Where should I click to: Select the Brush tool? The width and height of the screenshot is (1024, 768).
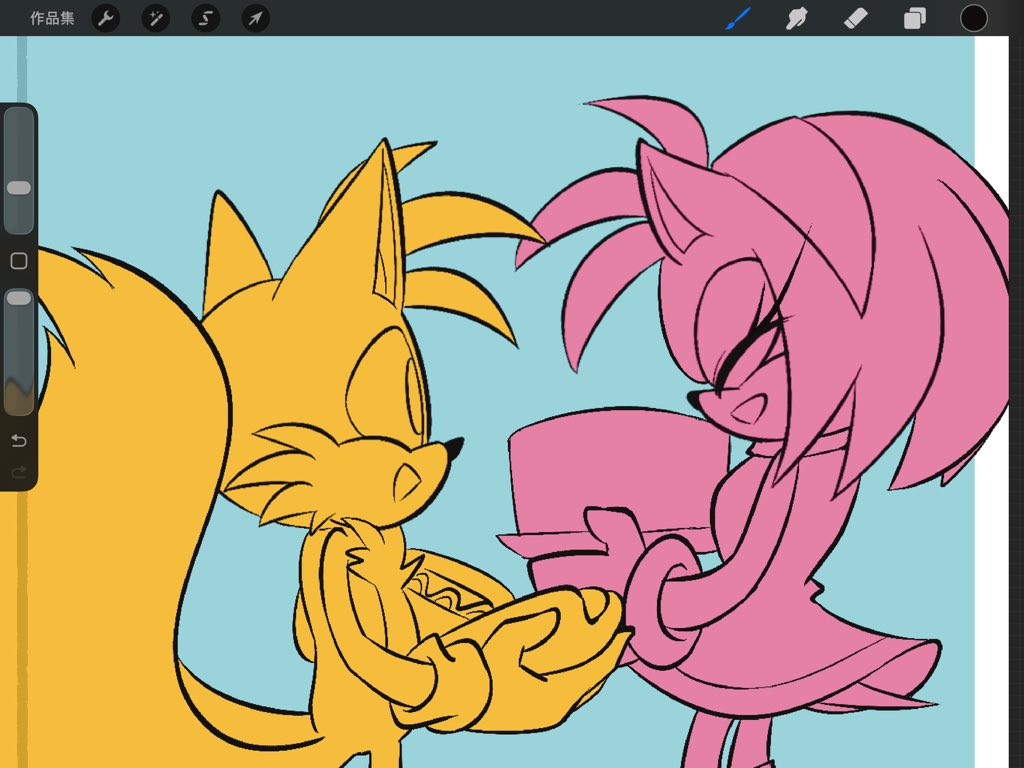pyautogui.click(x=738, y=18)
